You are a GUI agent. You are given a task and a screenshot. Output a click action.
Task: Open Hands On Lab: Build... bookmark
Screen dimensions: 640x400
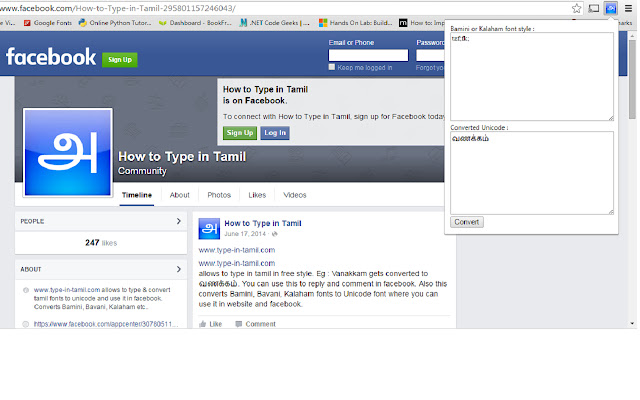coord(356,23)
